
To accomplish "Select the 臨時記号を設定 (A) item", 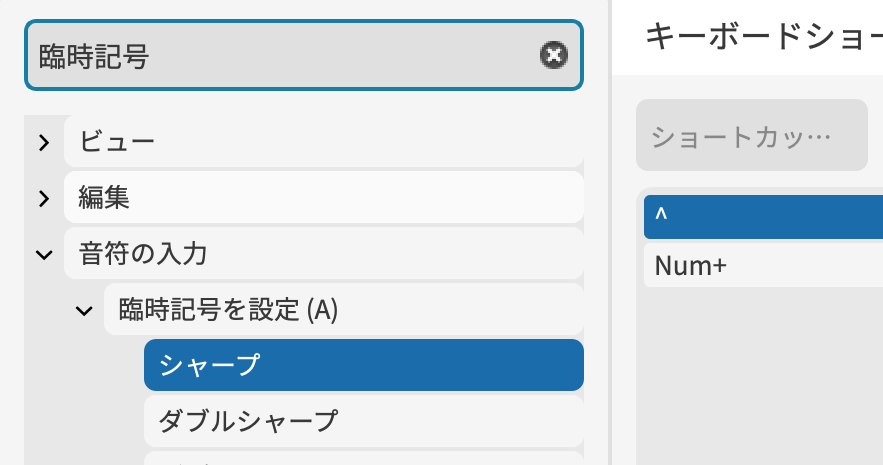I will coord(342,310).
